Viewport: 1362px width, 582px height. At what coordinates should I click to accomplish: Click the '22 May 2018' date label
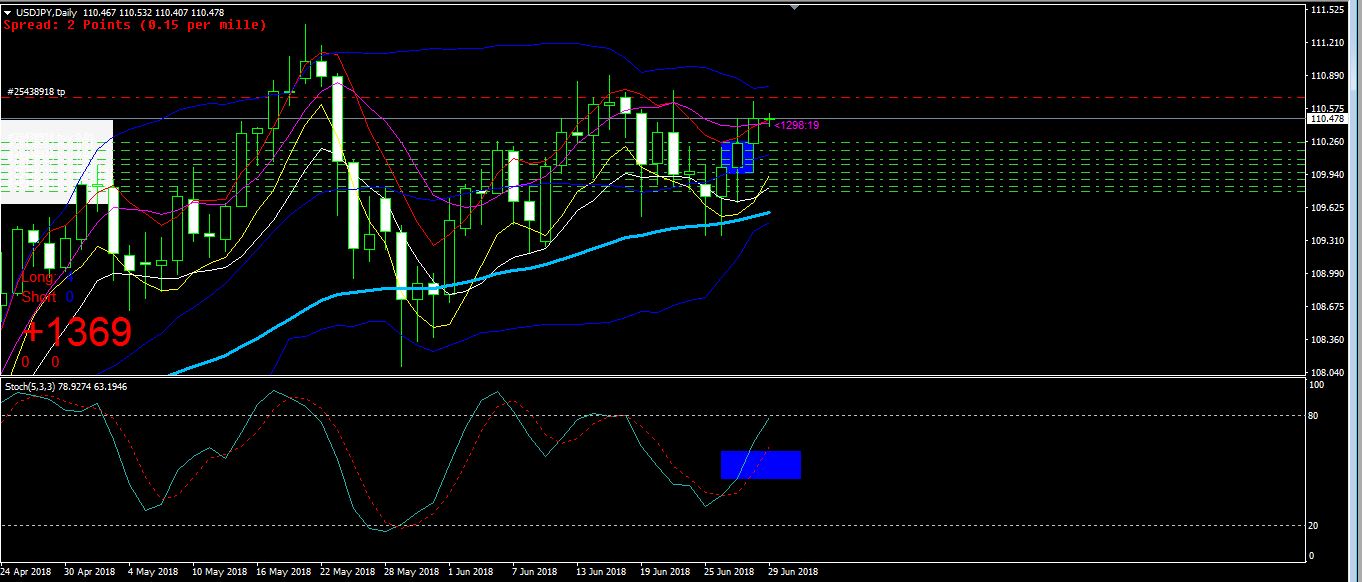(349, 572)
